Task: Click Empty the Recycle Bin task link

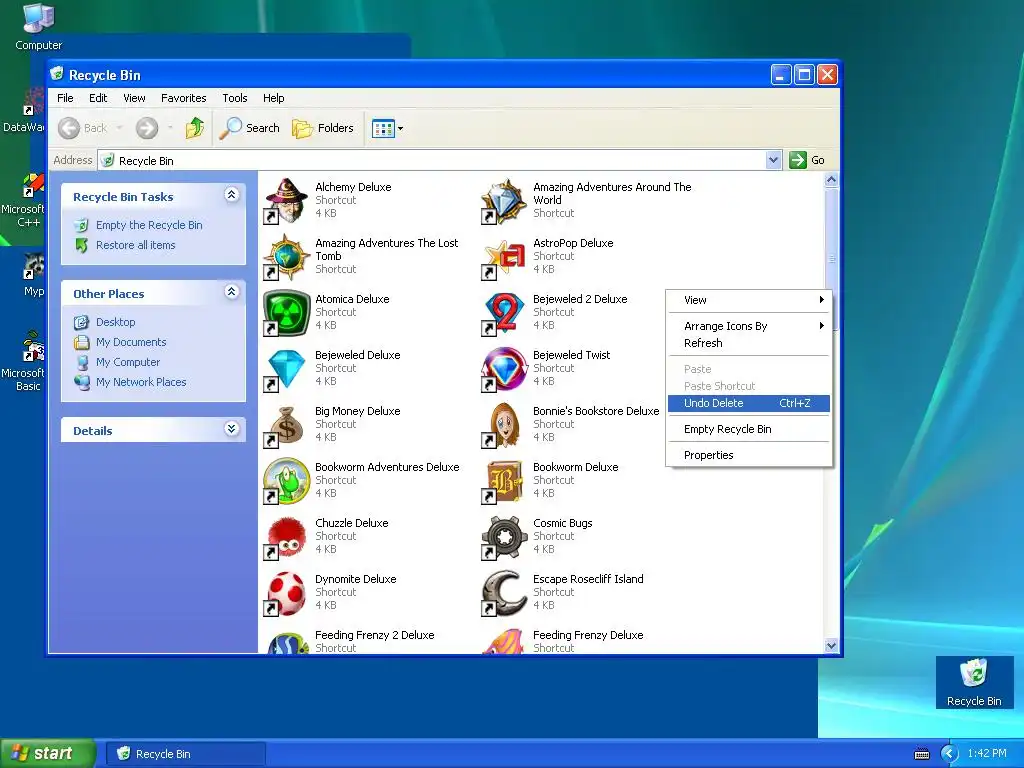Action: (149, 225)
